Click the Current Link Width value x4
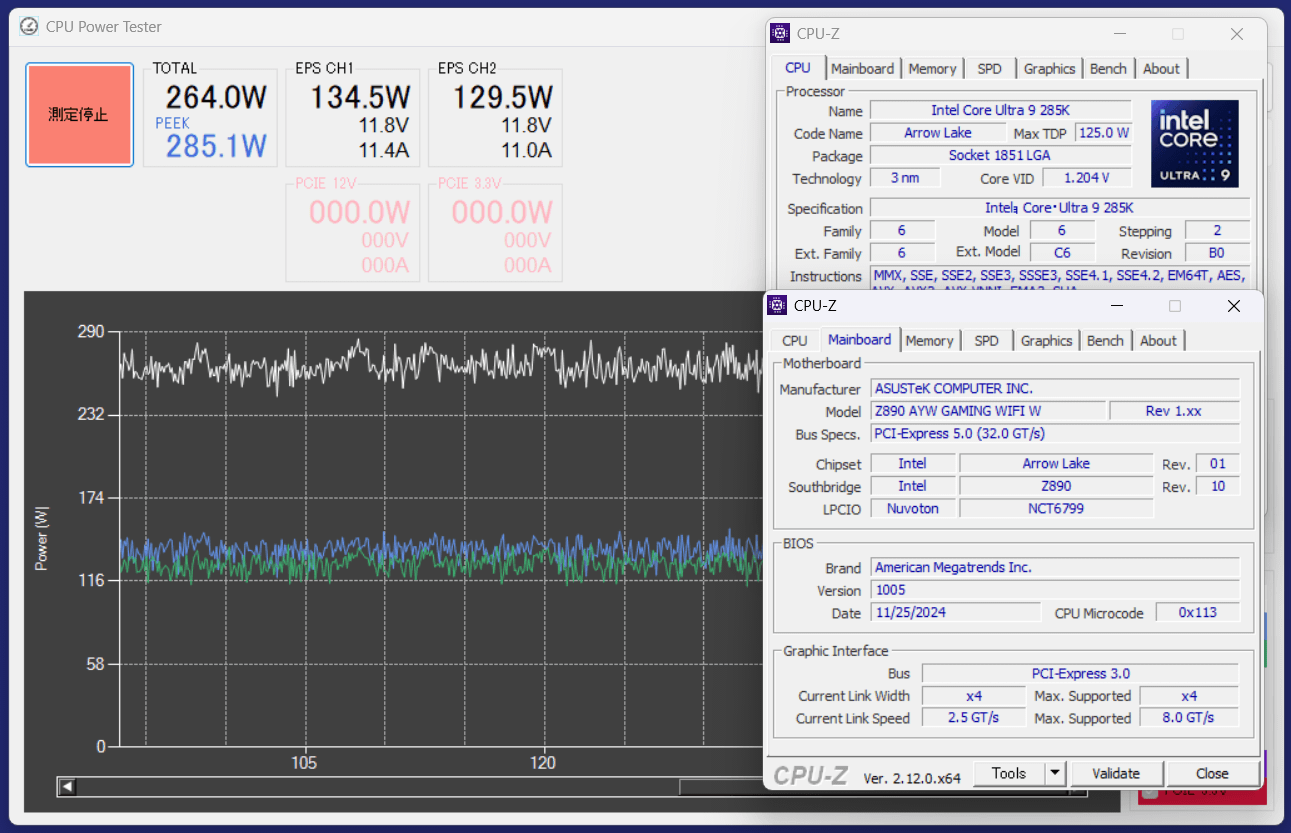 coord(974,696)
